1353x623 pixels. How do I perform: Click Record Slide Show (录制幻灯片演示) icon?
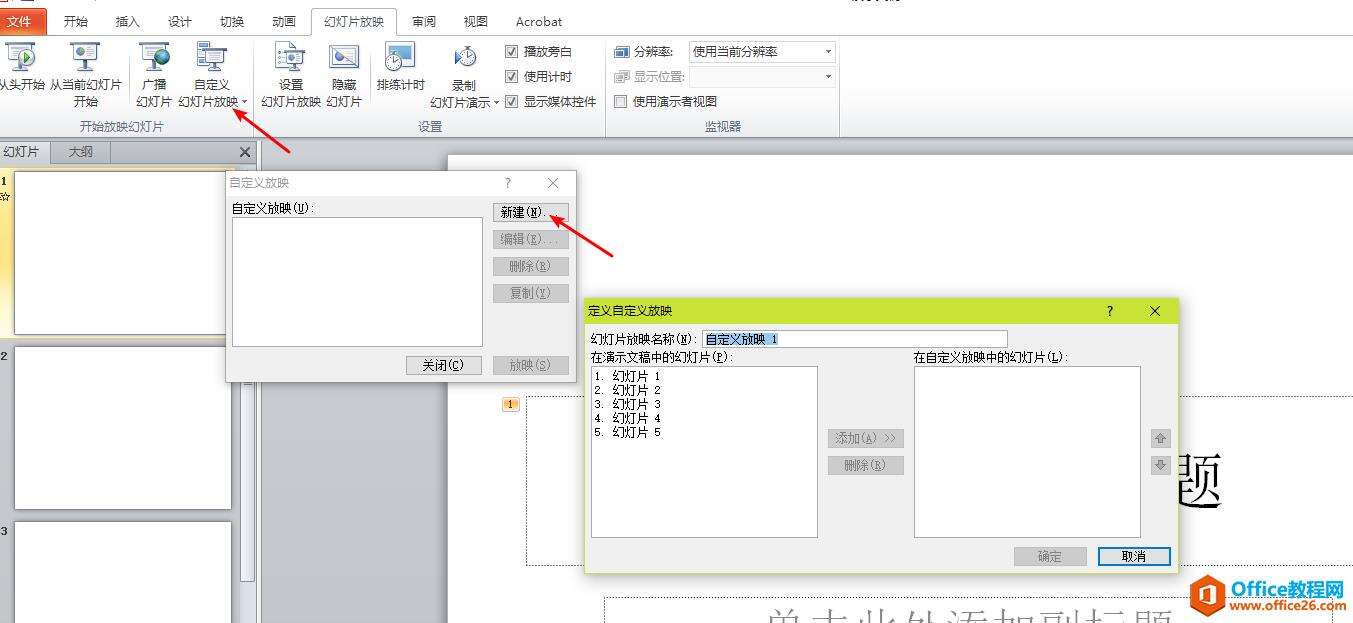coord(465,57)
